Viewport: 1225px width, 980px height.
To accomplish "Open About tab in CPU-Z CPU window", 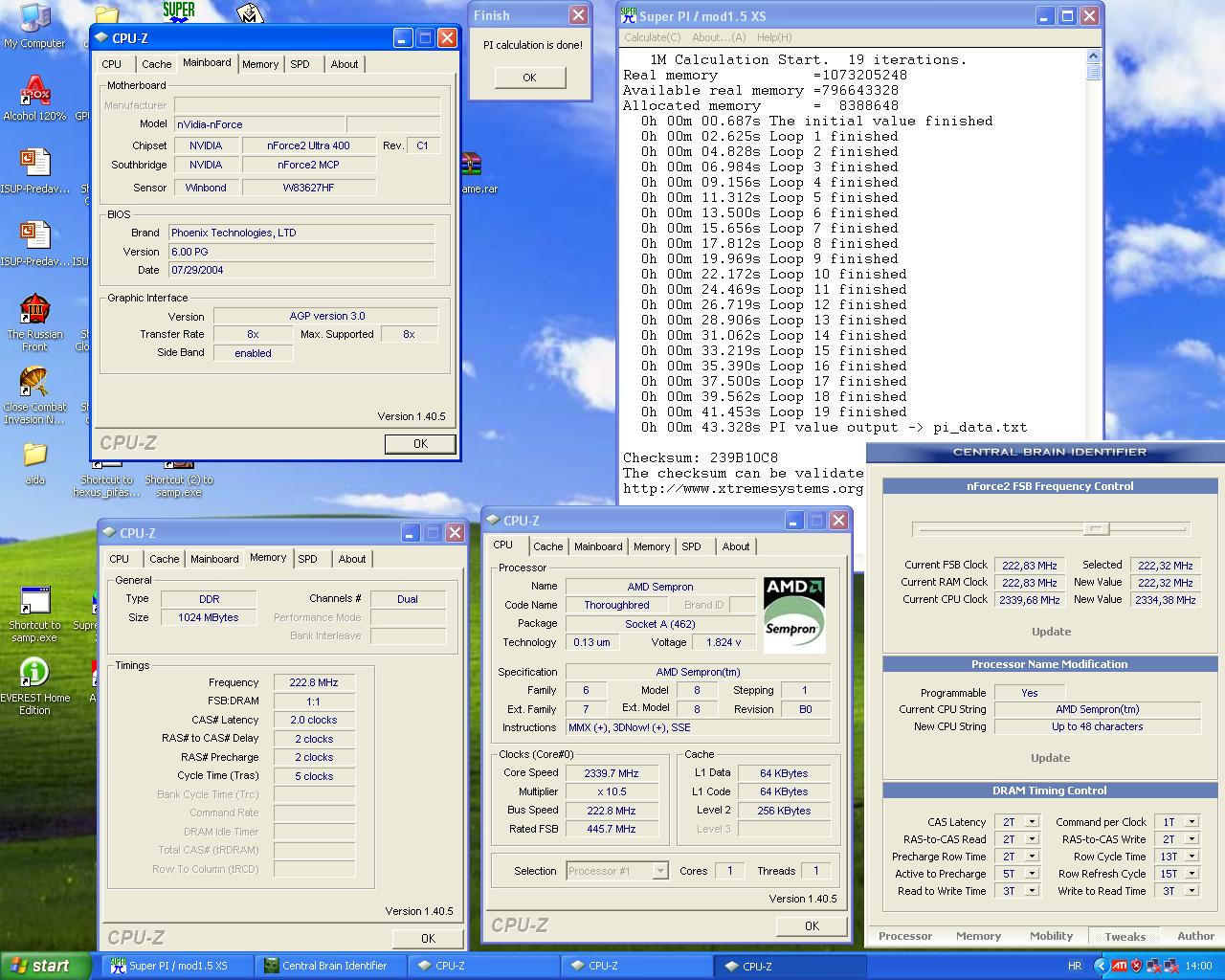I will point(736,546).
